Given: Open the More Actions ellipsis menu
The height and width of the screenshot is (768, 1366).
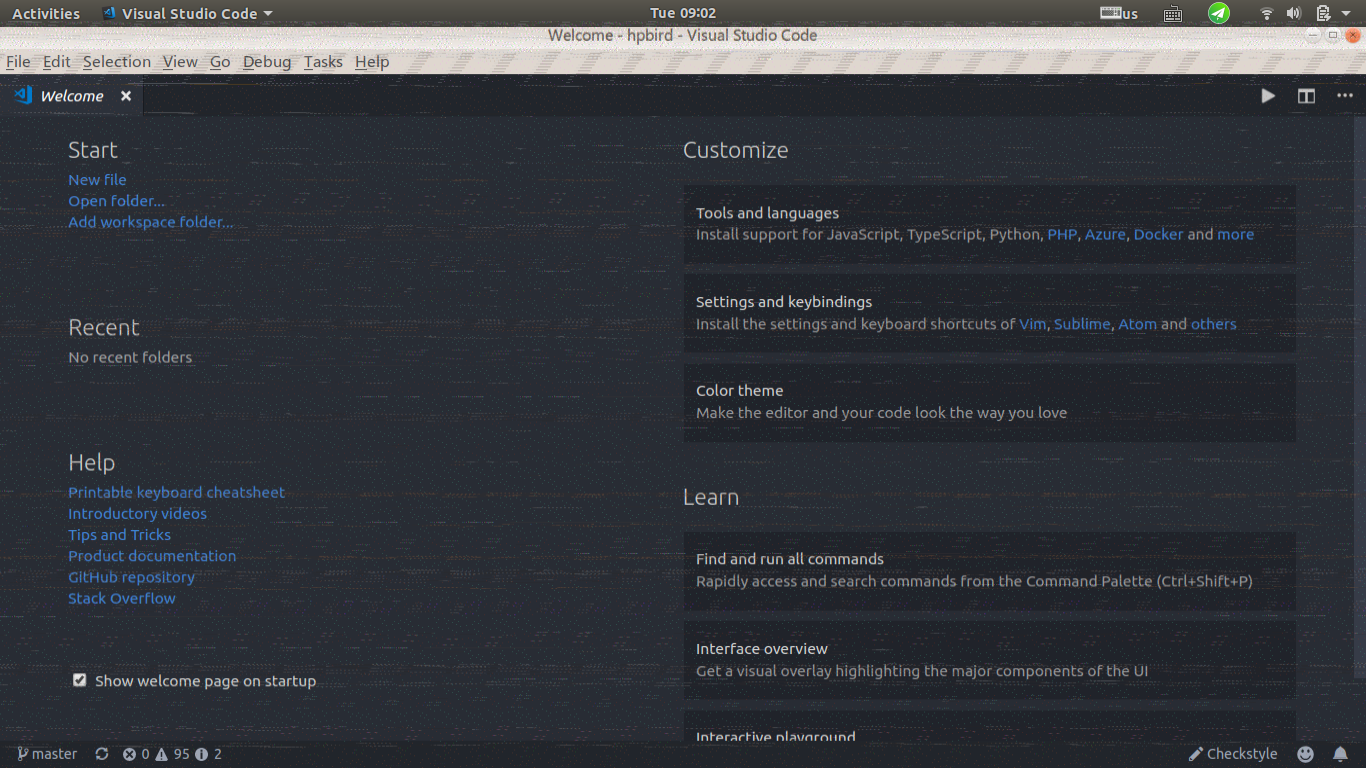Looking at the screenshot, I should tap(1344, 95).
